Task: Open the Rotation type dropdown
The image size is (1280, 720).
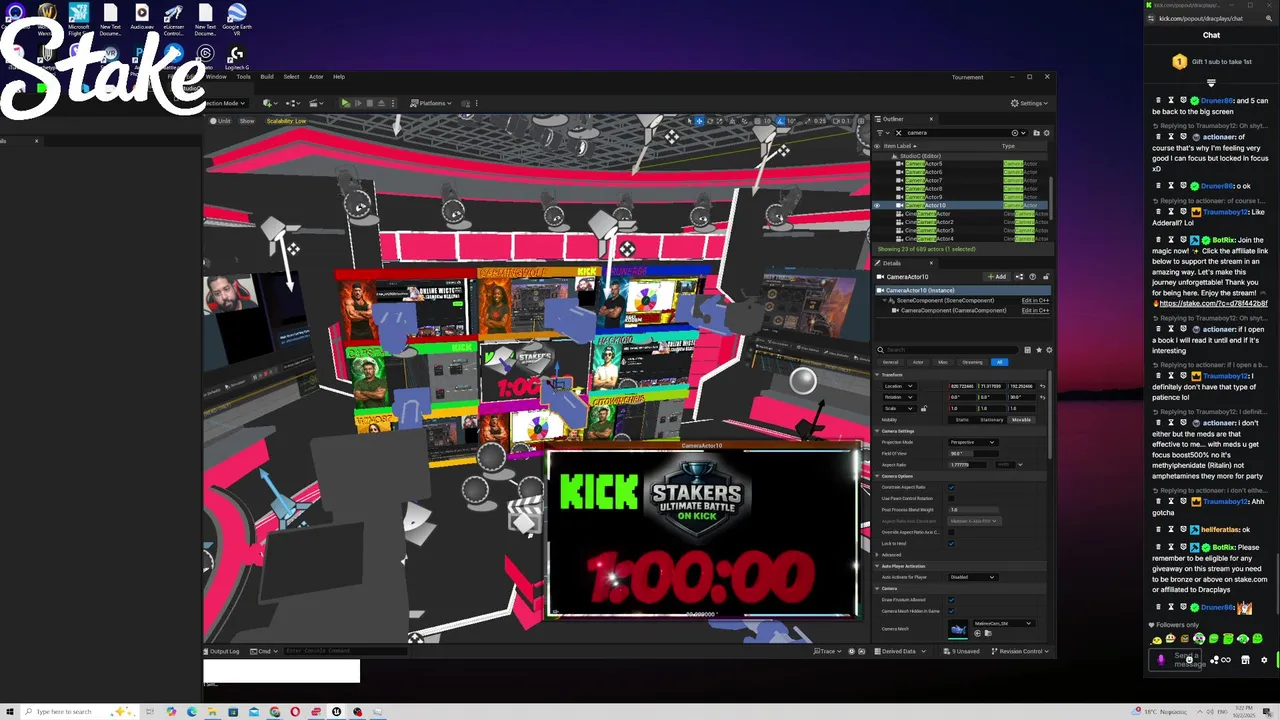Action: [x=899, y=397]
